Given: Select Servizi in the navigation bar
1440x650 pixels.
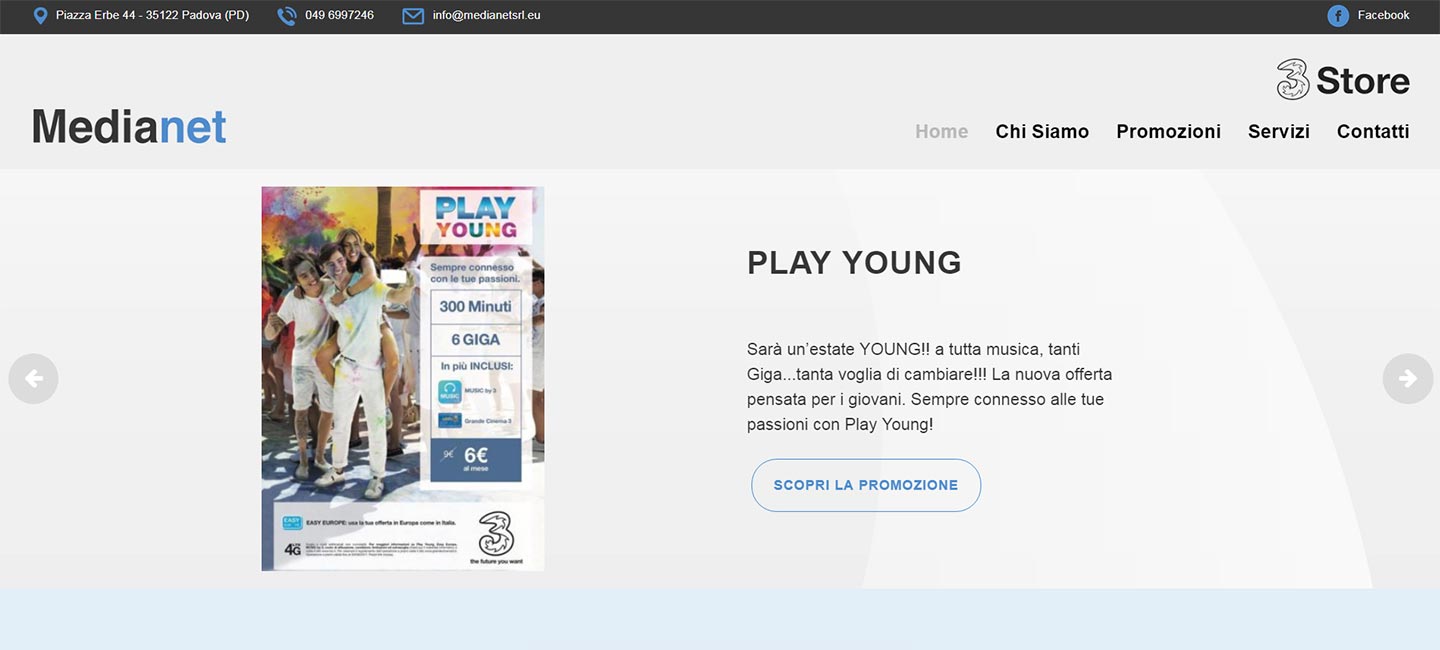Looking at the screenshot, I should pyautogui.click(x=1278, y=131).
